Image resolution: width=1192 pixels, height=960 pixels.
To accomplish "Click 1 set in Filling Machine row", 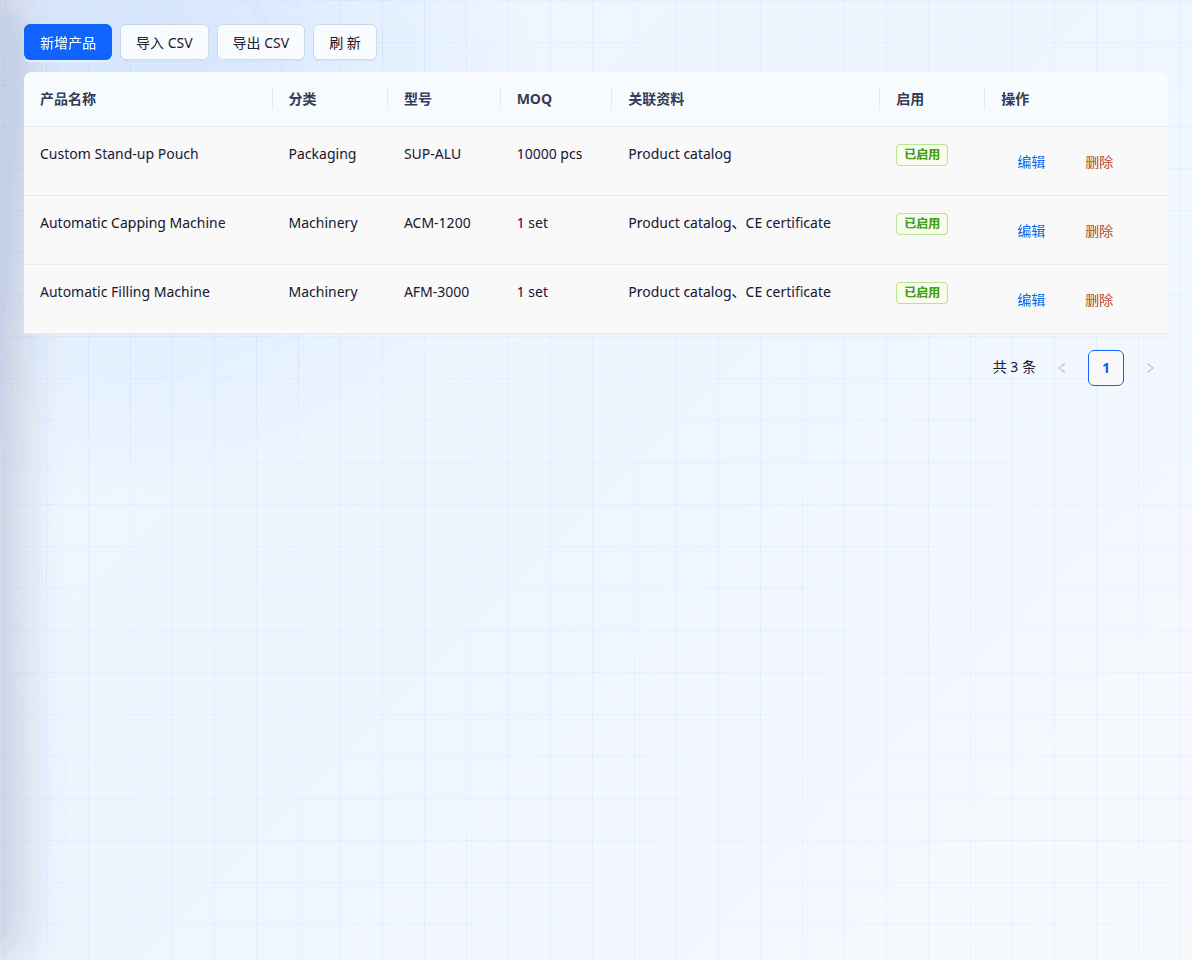I will [x=556, y=299].
